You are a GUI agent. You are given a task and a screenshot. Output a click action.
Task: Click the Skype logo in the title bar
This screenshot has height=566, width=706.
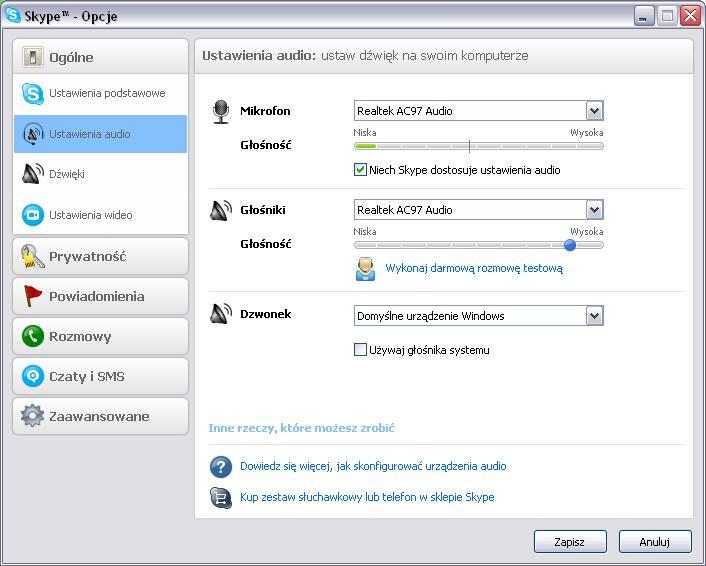13,16
